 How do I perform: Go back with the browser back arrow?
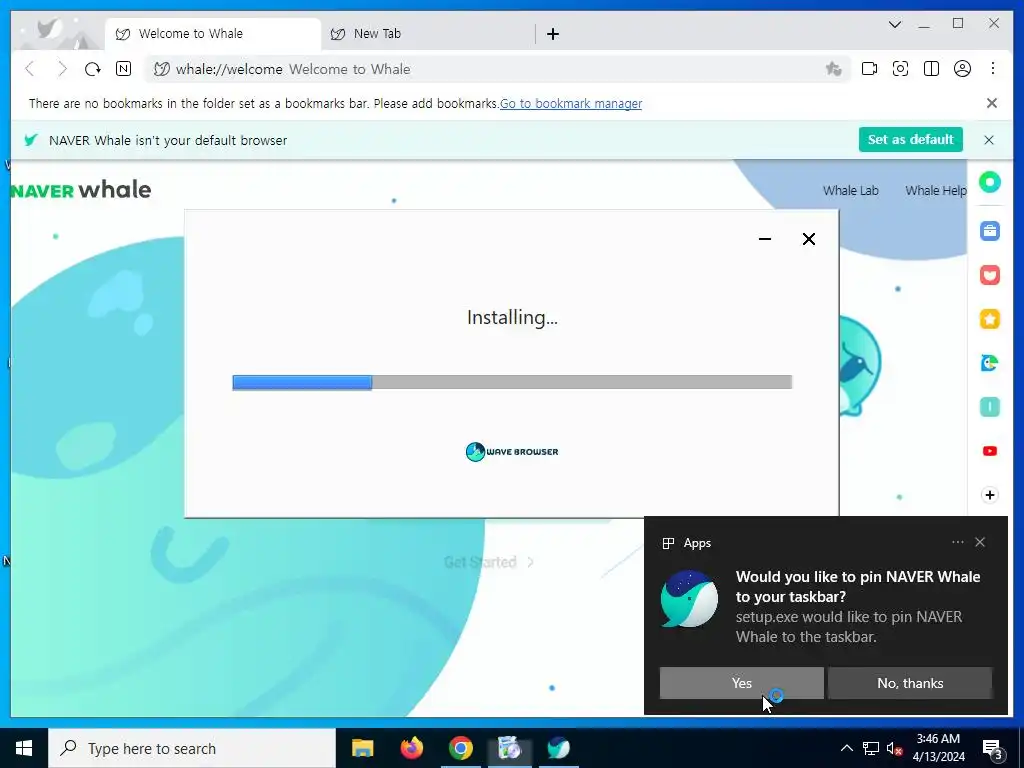pos(30,69)
